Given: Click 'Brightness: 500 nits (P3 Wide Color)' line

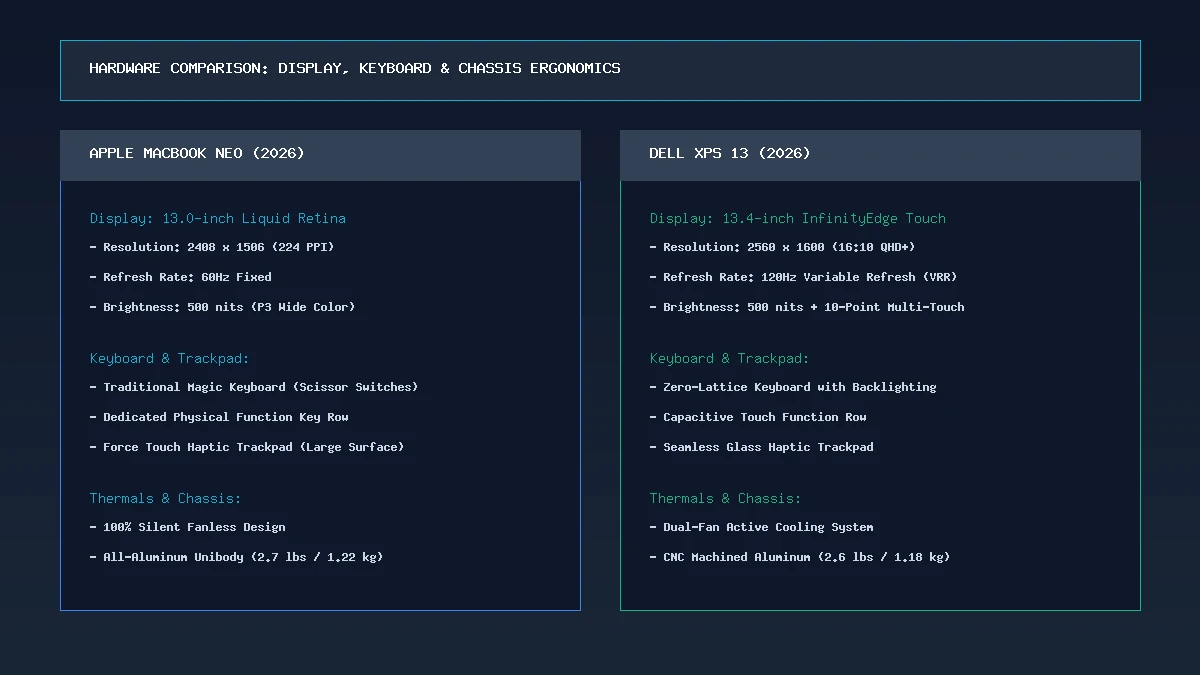Looking at the screenshot, I should click(x=222, y=307).
